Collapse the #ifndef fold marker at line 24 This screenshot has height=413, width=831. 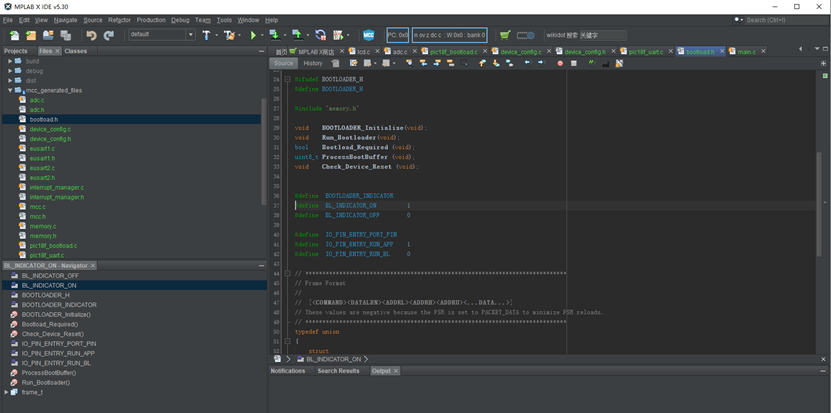point(288,79)
